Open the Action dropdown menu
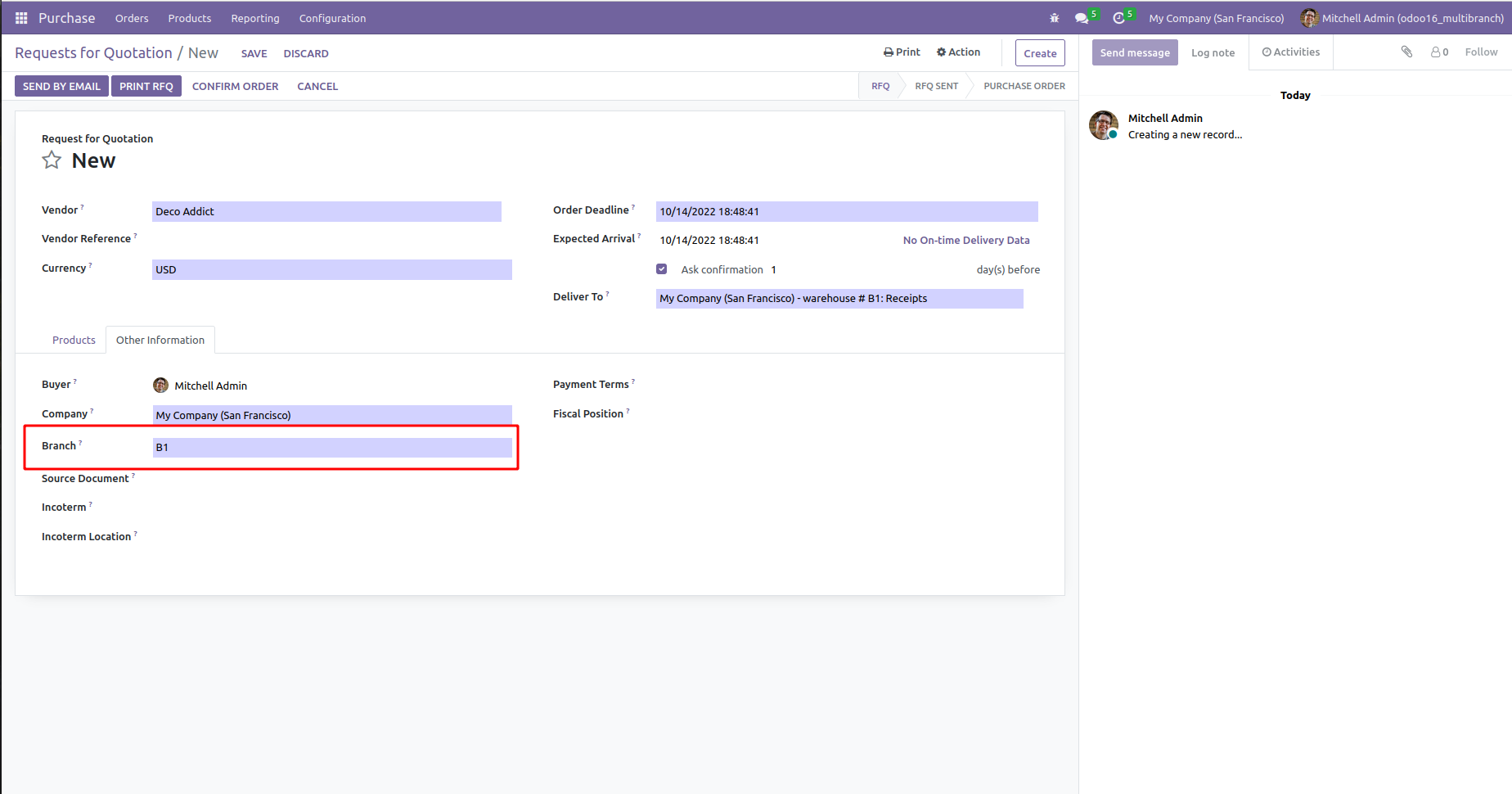Image resolution: width=1512 pixels, height=794 pixels. (x=958, y=52)
